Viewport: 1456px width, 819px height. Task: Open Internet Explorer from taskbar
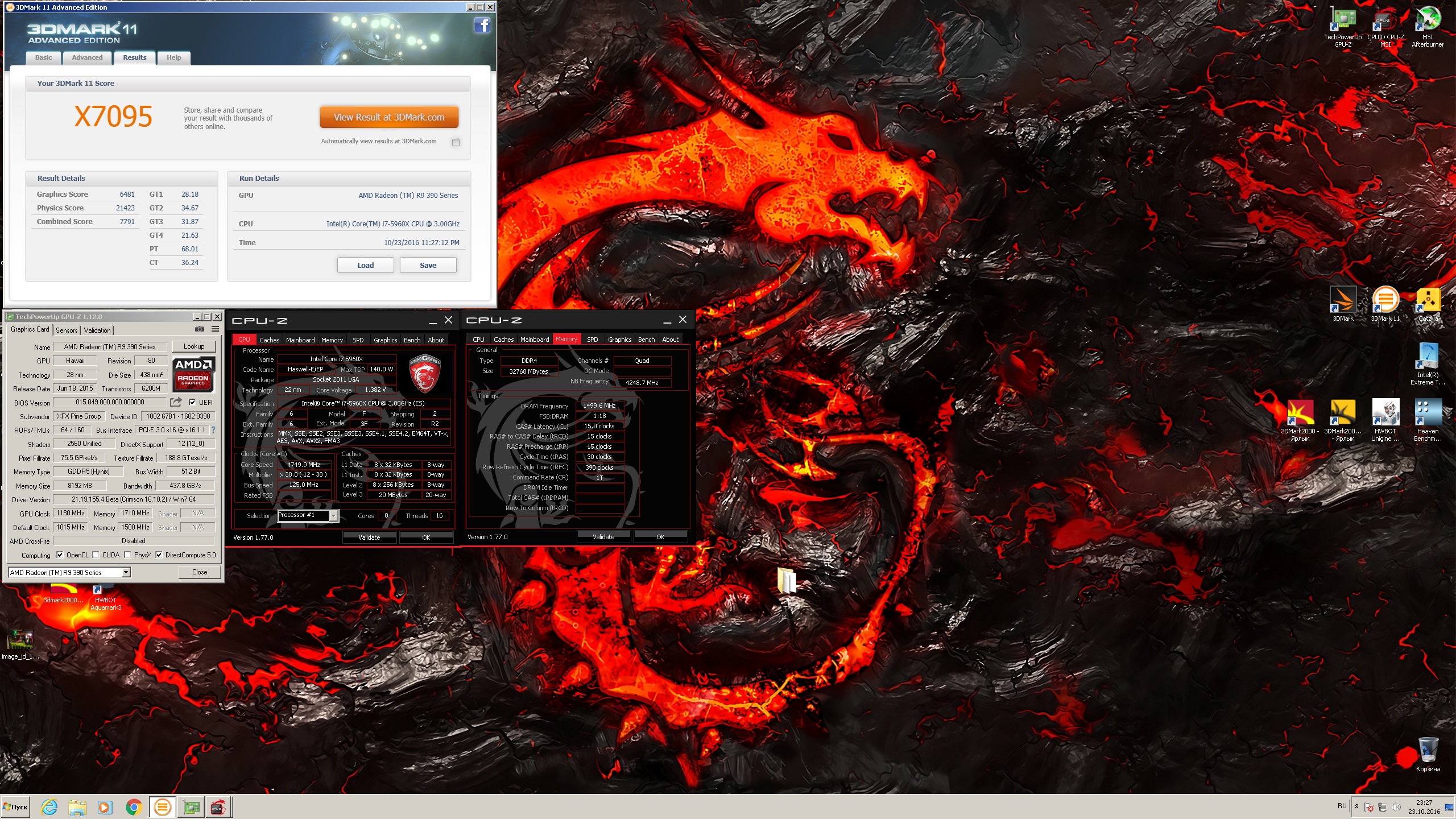click(49, 806)
